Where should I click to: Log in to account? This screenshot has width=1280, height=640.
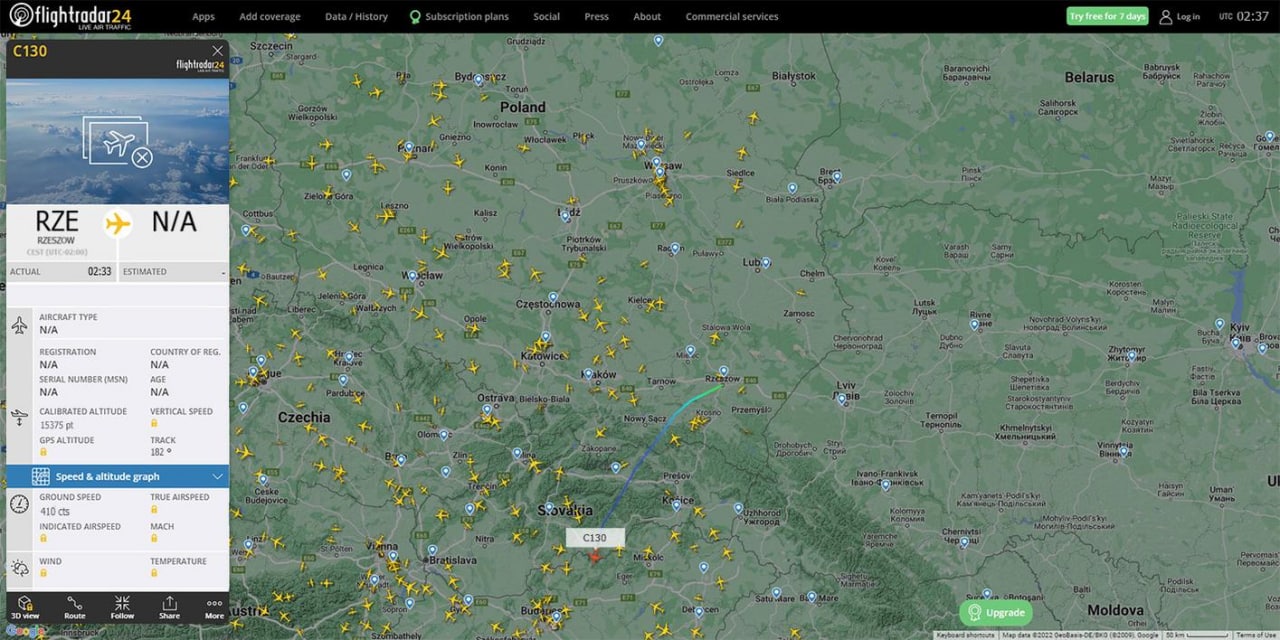tap(1179, 17)
